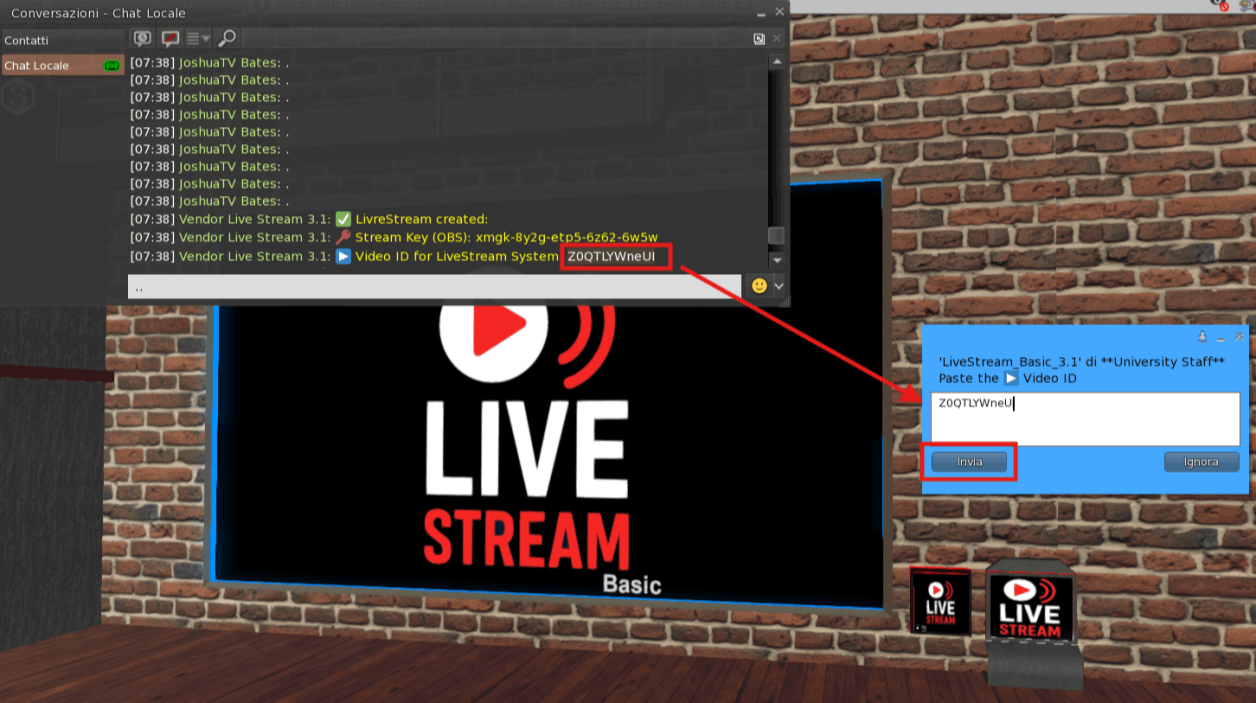Select the Chat Locale conversation
Image resolution: width=1256 pixels, height=703 pixels.
pos(62,66)
